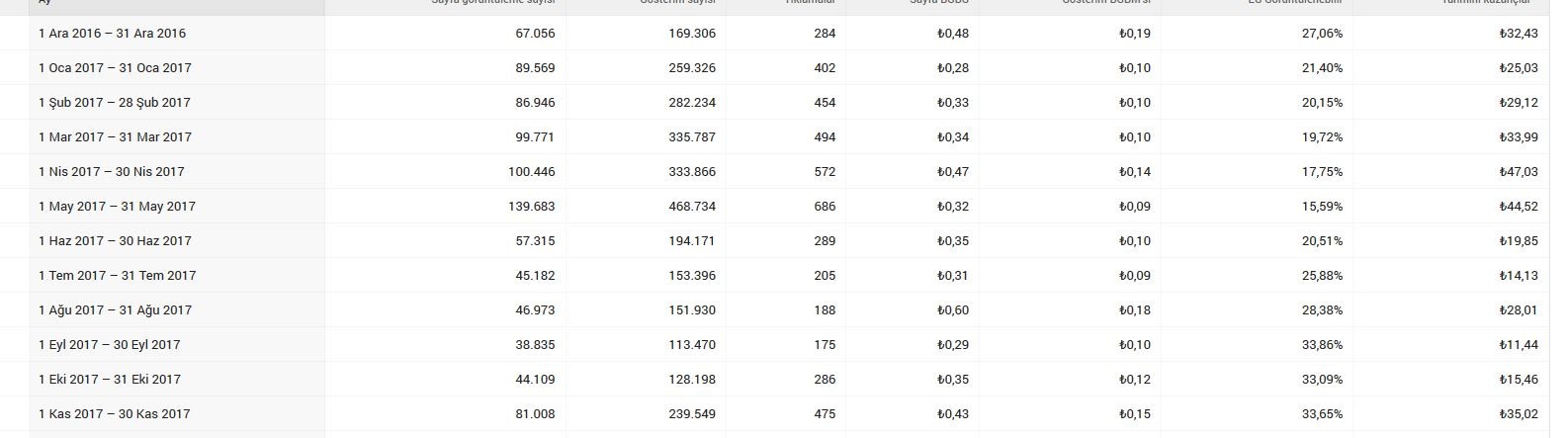Click the page RPM value ₺0,60
Viewport: 1568px width, 438px height.
point(953,309)
